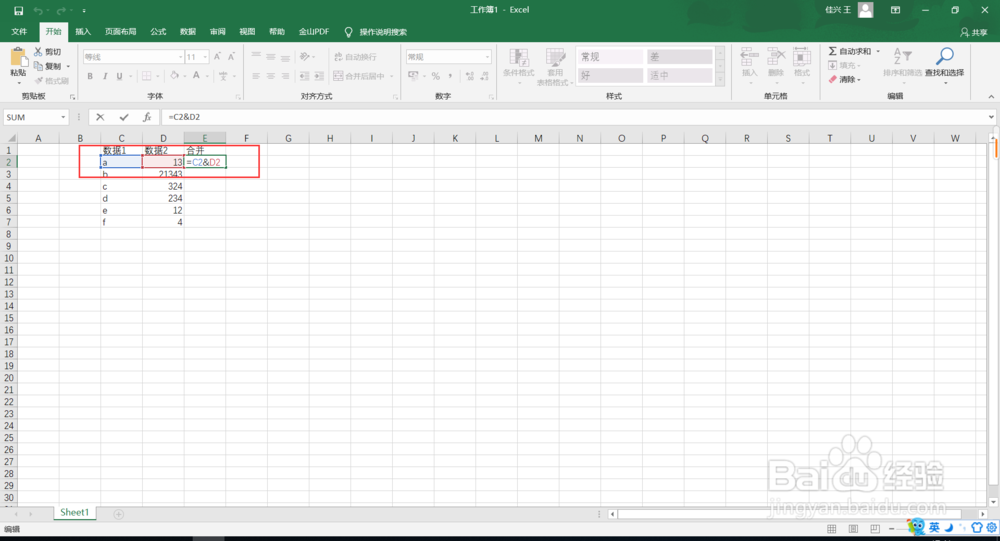
Task: Toggle right text alignment
Action: click(285, 76)
